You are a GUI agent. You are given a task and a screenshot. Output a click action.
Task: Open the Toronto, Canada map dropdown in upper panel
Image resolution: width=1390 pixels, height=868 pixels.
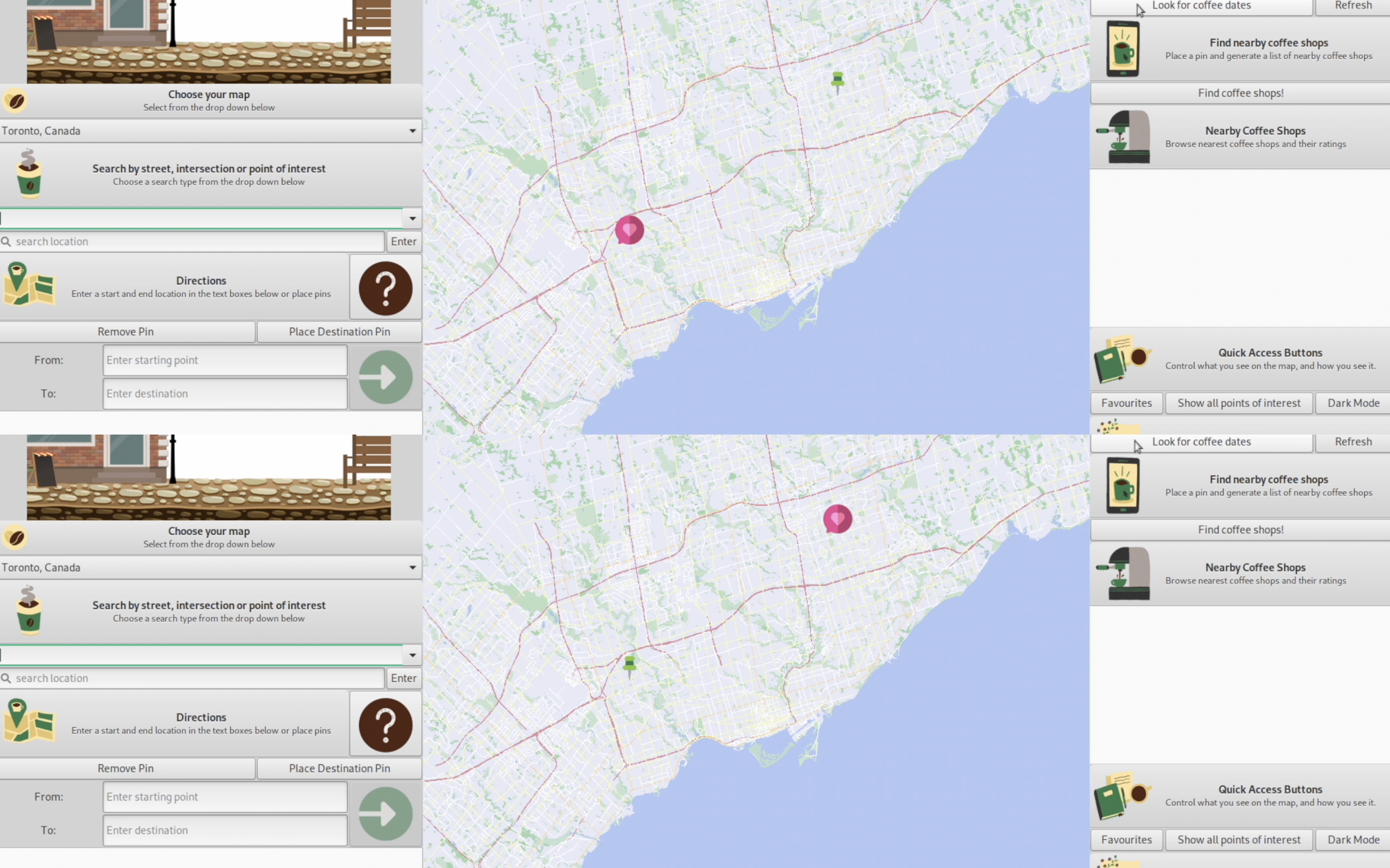click(210, 131)
